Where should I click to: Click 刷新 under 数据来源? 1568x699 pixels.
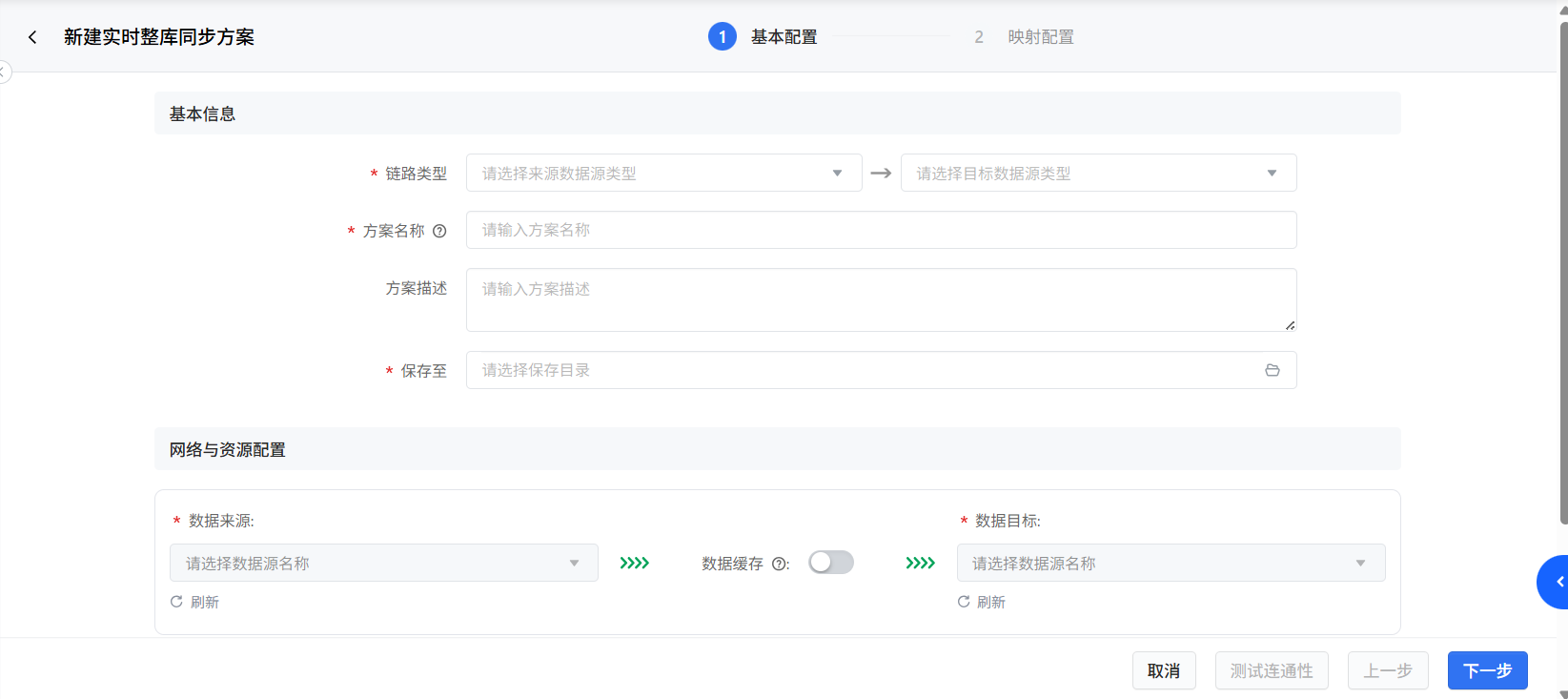[x=194, y=602]
